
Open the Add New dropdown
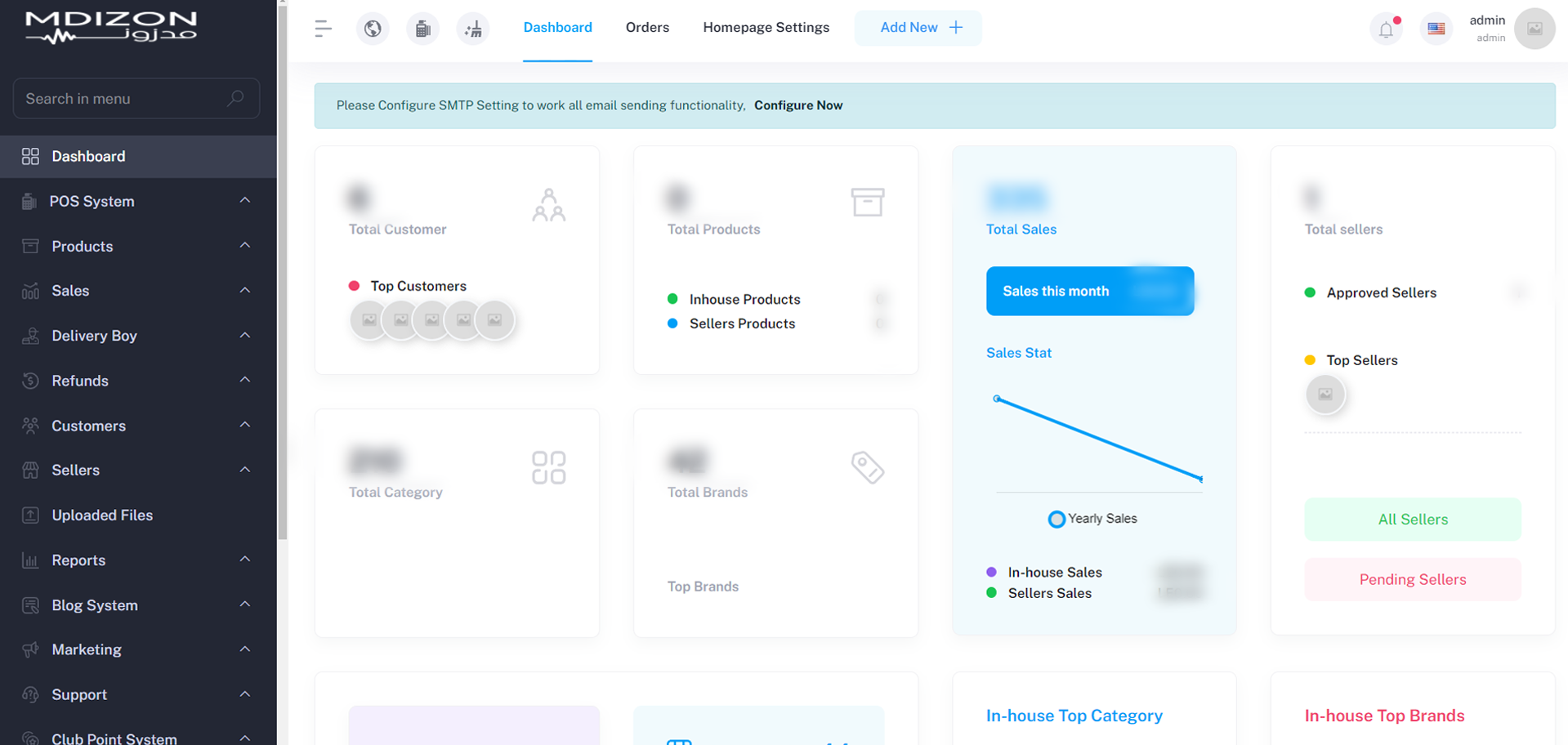tap(918, 28)
